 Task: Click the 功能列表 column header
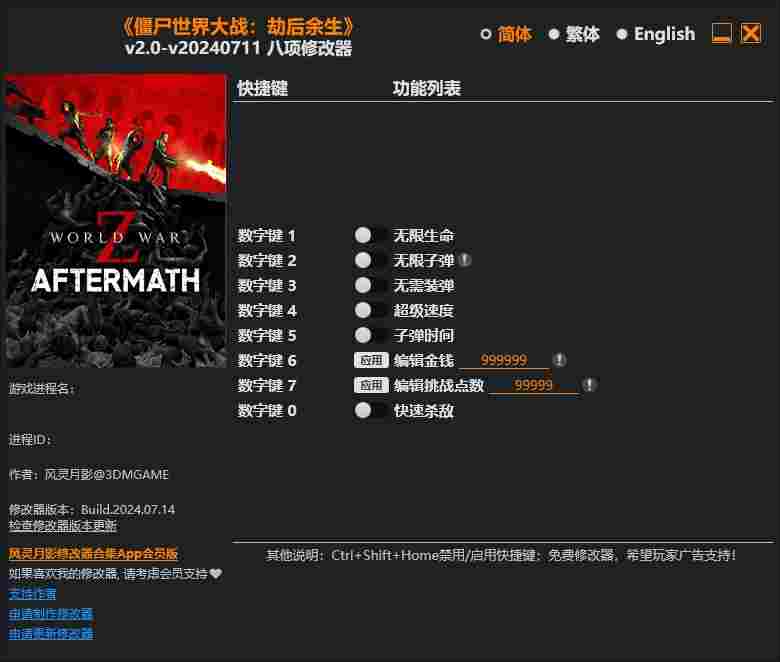[x=426, y=89]
